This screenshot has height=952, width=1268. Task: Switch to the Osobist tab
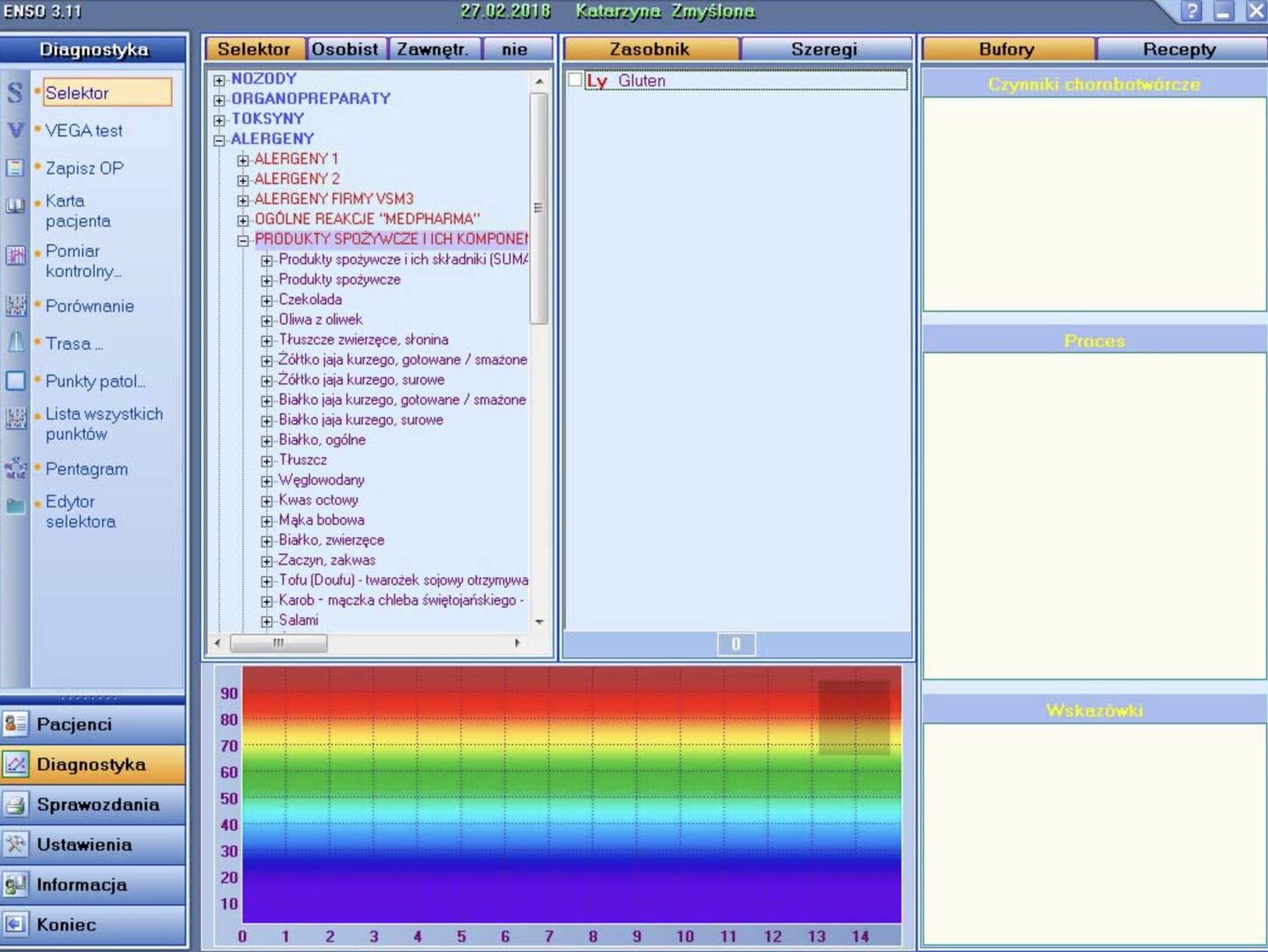(345, 49)
